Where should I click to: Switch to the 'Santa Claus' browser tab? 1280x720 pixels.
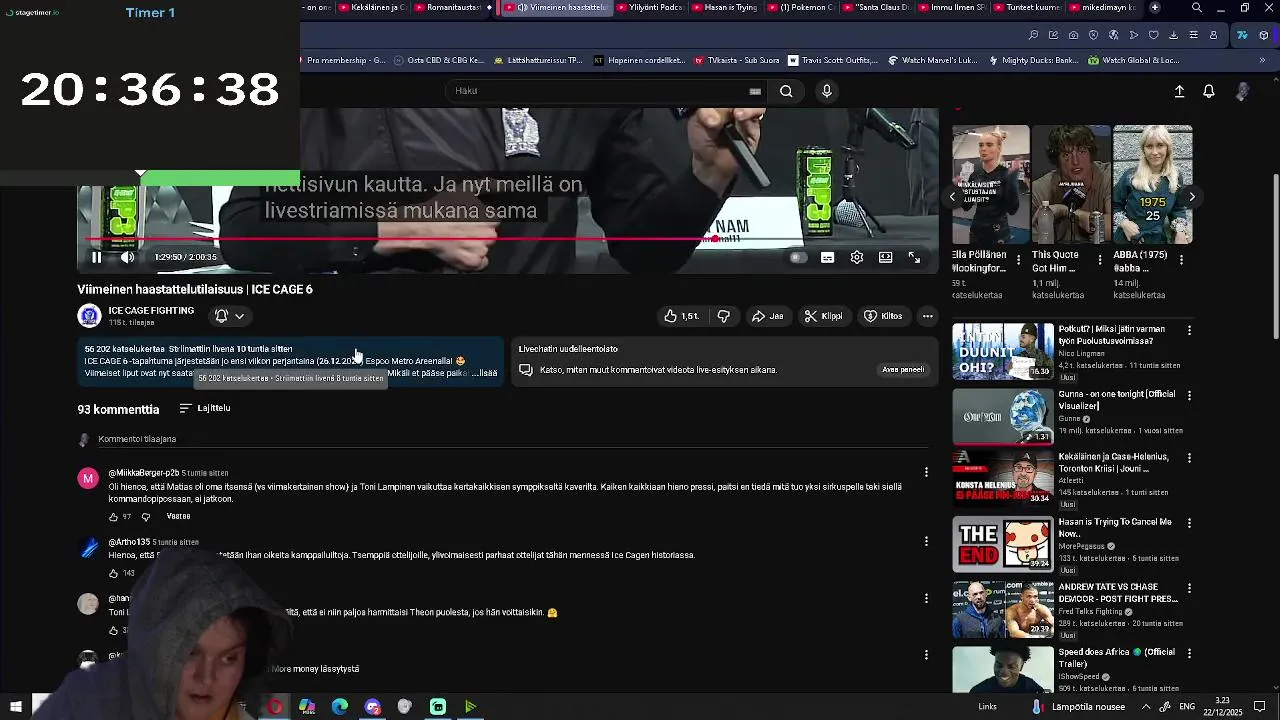coord(876,7)
